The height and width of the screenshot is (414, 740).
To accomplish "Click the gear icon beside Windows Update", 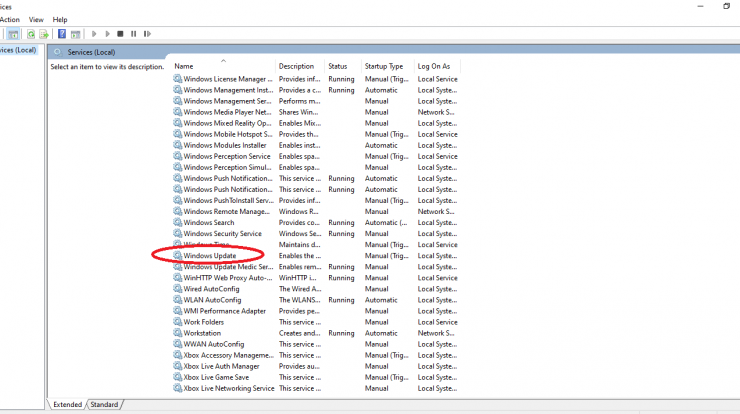I will (177, 255).
